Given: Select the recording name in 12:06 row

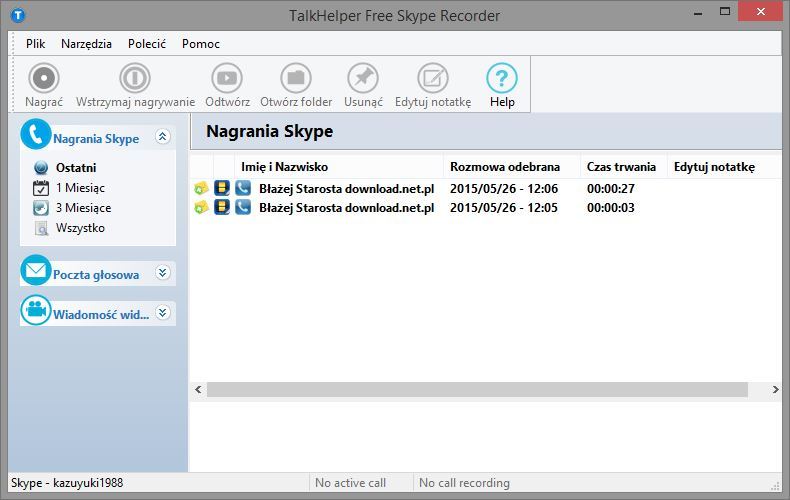Looking at the screenshot, I should (347, 189).
